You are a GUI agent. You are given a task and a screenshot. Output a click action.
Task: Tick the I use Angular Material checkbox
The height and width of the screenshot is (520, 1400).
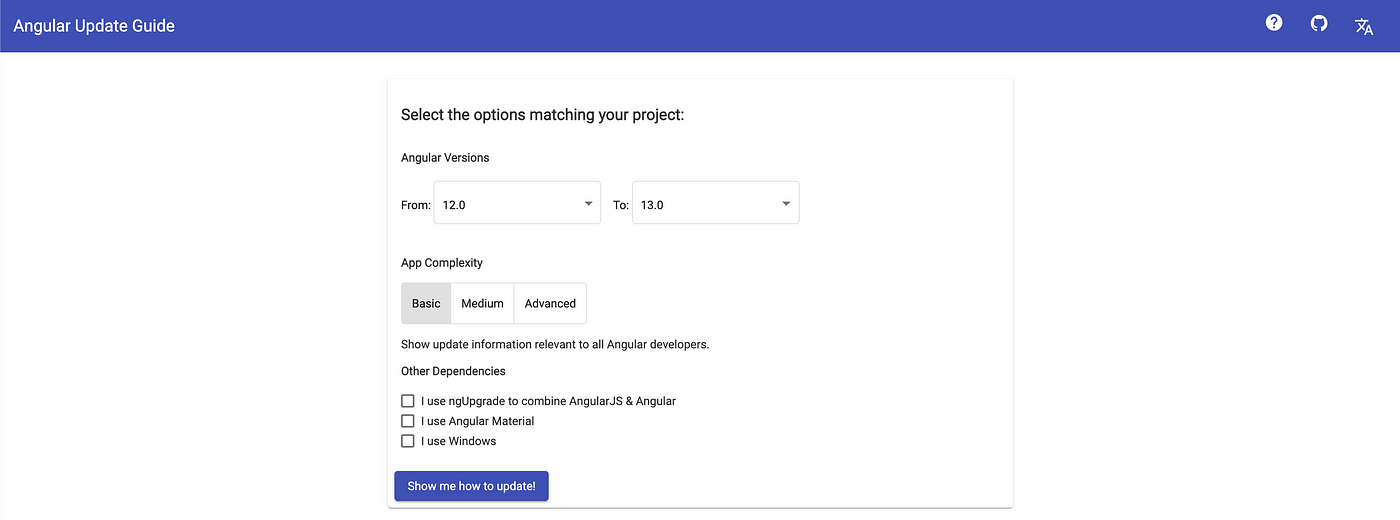click(407, 421)
